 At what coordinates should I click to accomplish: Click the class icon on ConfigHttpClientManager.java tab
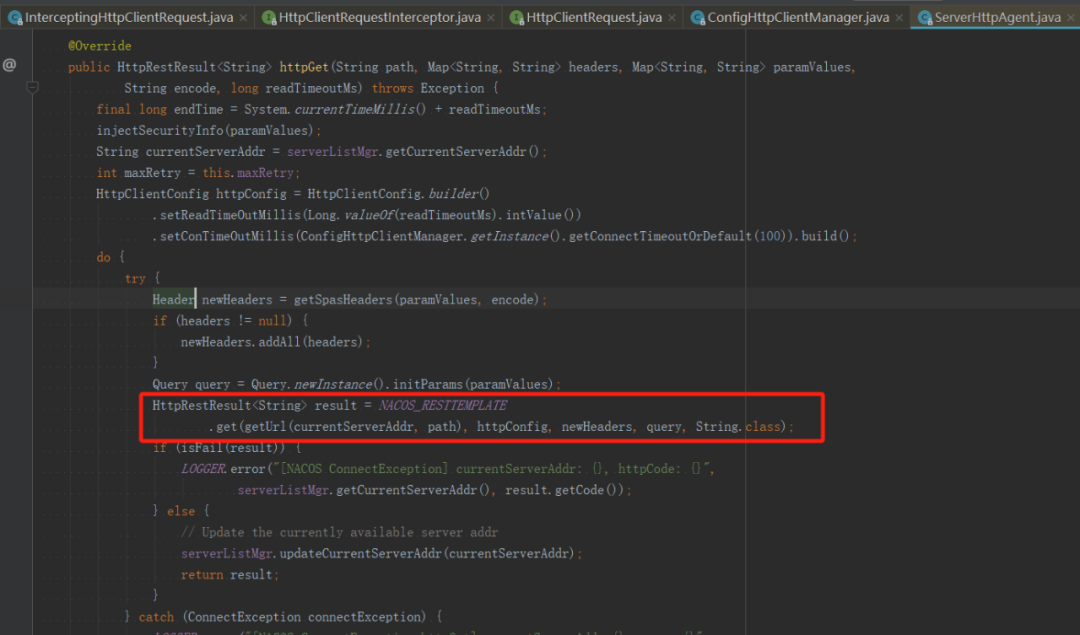click(x=698, y=18)
